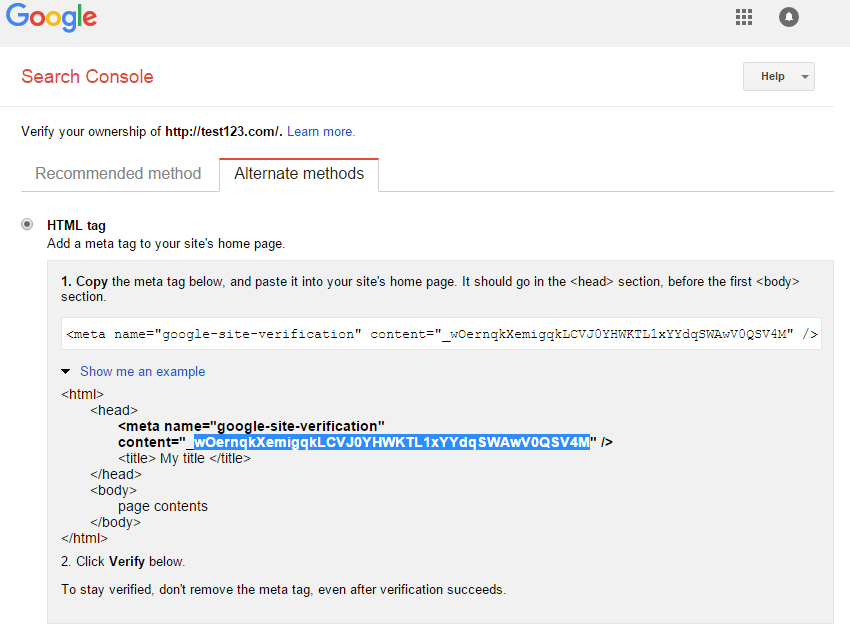Click the notifications bell icon
Image resolution: width=850 pixels, height=639 pixels.
tap(789, 17)
